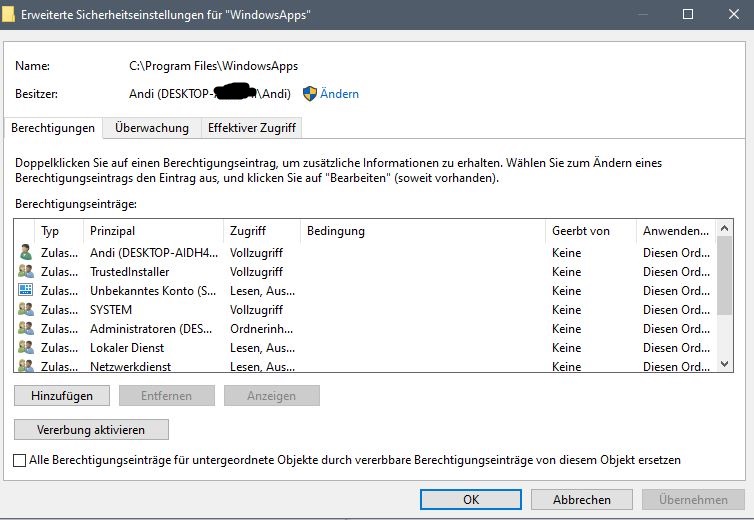Select the TrustedInstaller principal entry

129,272
